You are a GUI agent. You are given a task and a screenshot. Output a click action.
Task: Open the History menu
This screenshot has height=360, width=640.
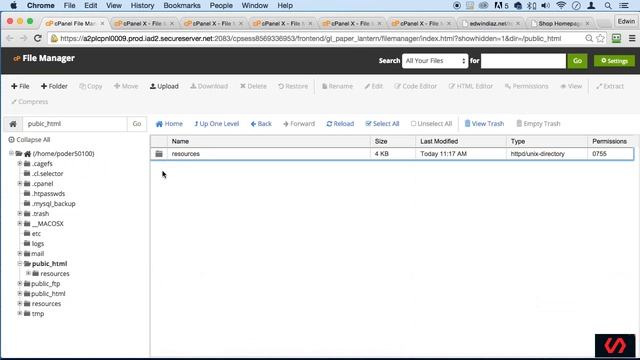click(142, 6)
